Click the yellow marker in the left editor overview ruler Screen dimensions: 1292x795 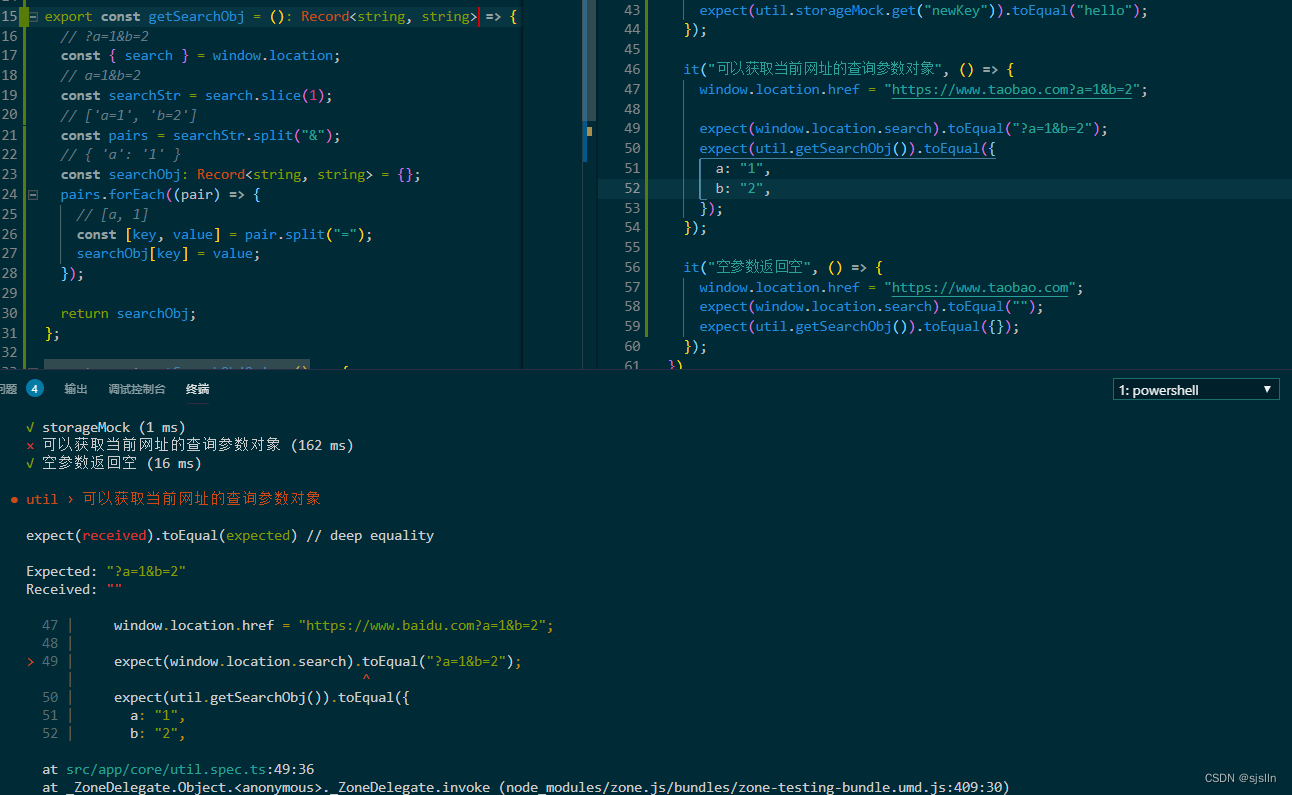coord(589,131)
